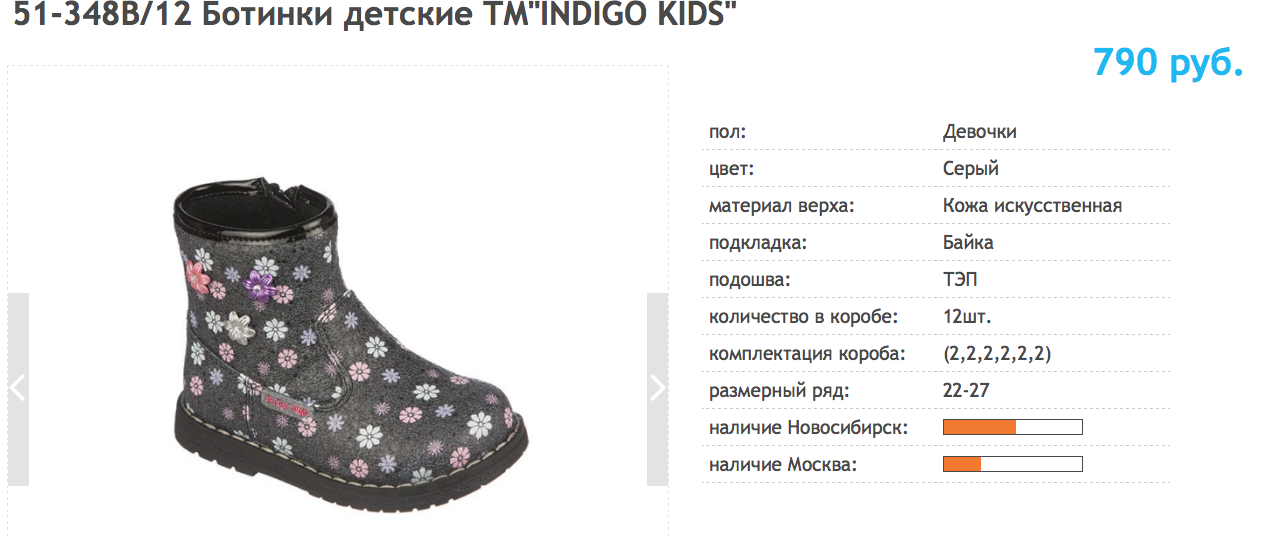Image resolution: width=1274 pixels, height=538 pixels.
Task: Click the next image arrow
Action: 657,388
